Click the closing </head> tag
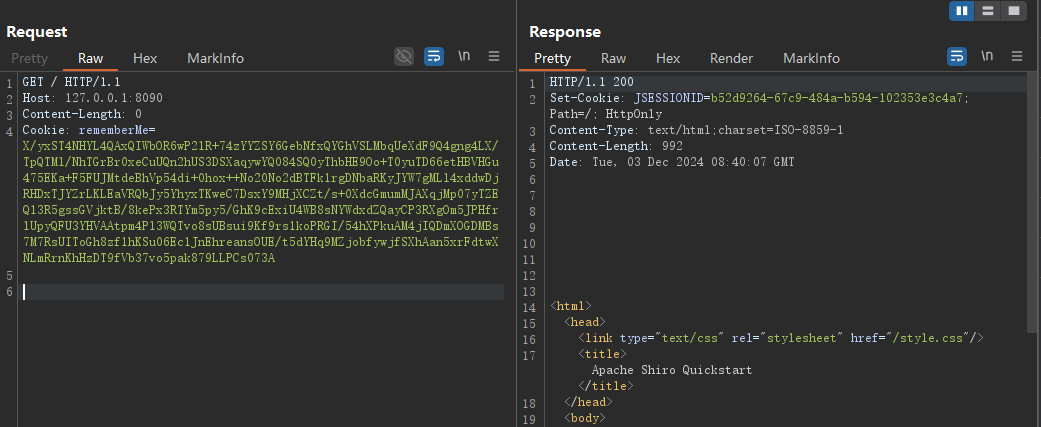Image resolution: width=1041 pixels, height=427 pixels. point(588,402)
